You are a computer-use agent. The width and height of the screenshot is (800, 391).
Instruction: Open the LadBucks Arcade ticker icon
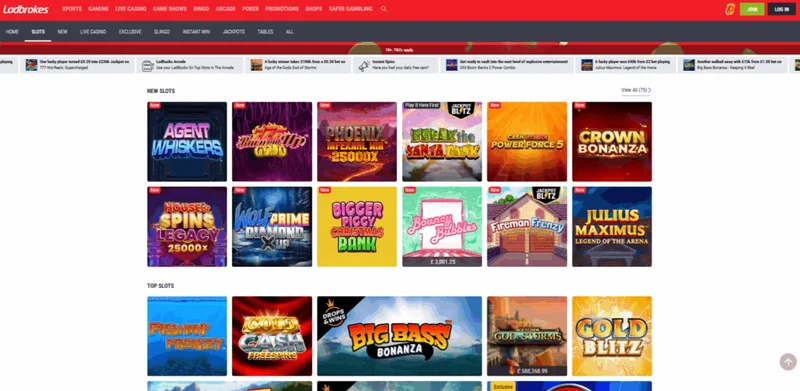[x=147, y=65]
